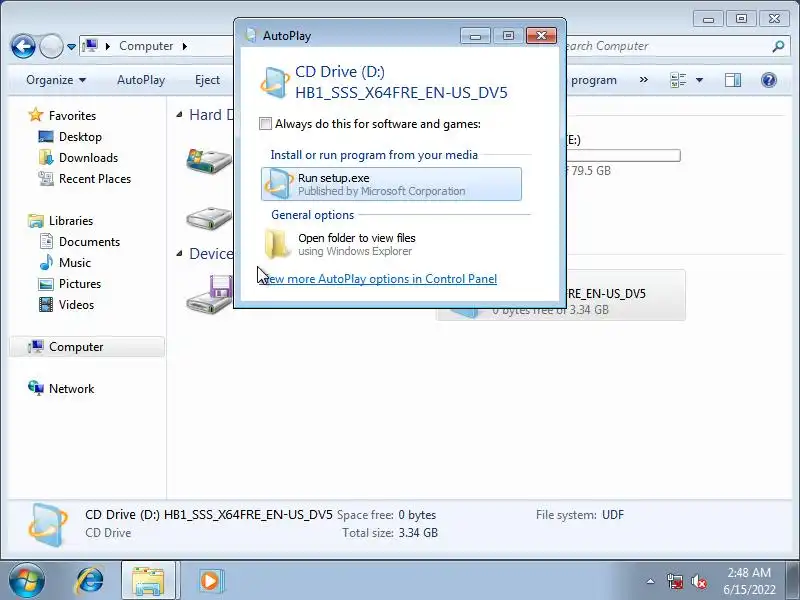Launch Windows Media Player from the taskbar
800x600 pixels.
click(x=210, y=581)
